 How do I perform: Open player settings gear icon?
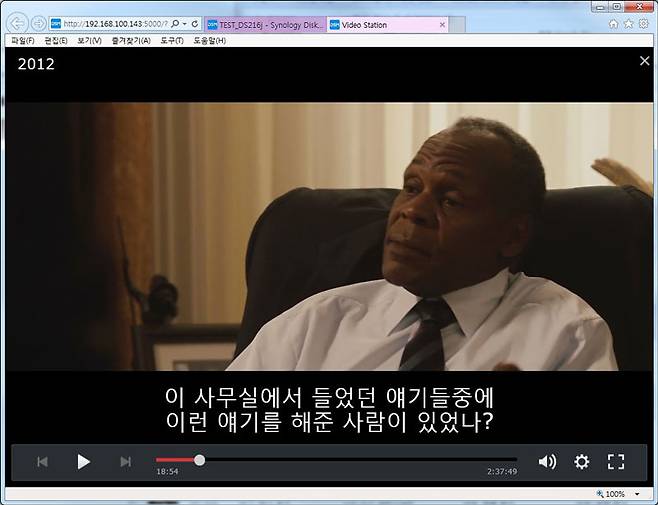pyautogui.click(x=582, y=462)
